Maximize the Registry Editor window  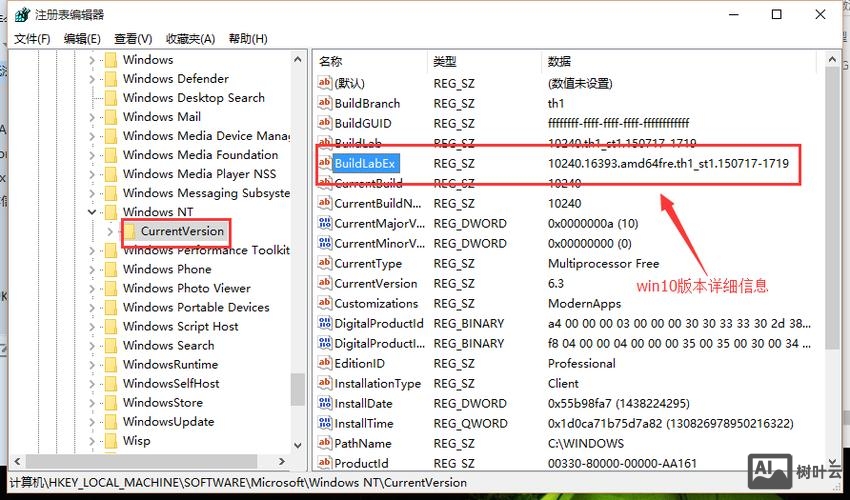pos(776,15)
